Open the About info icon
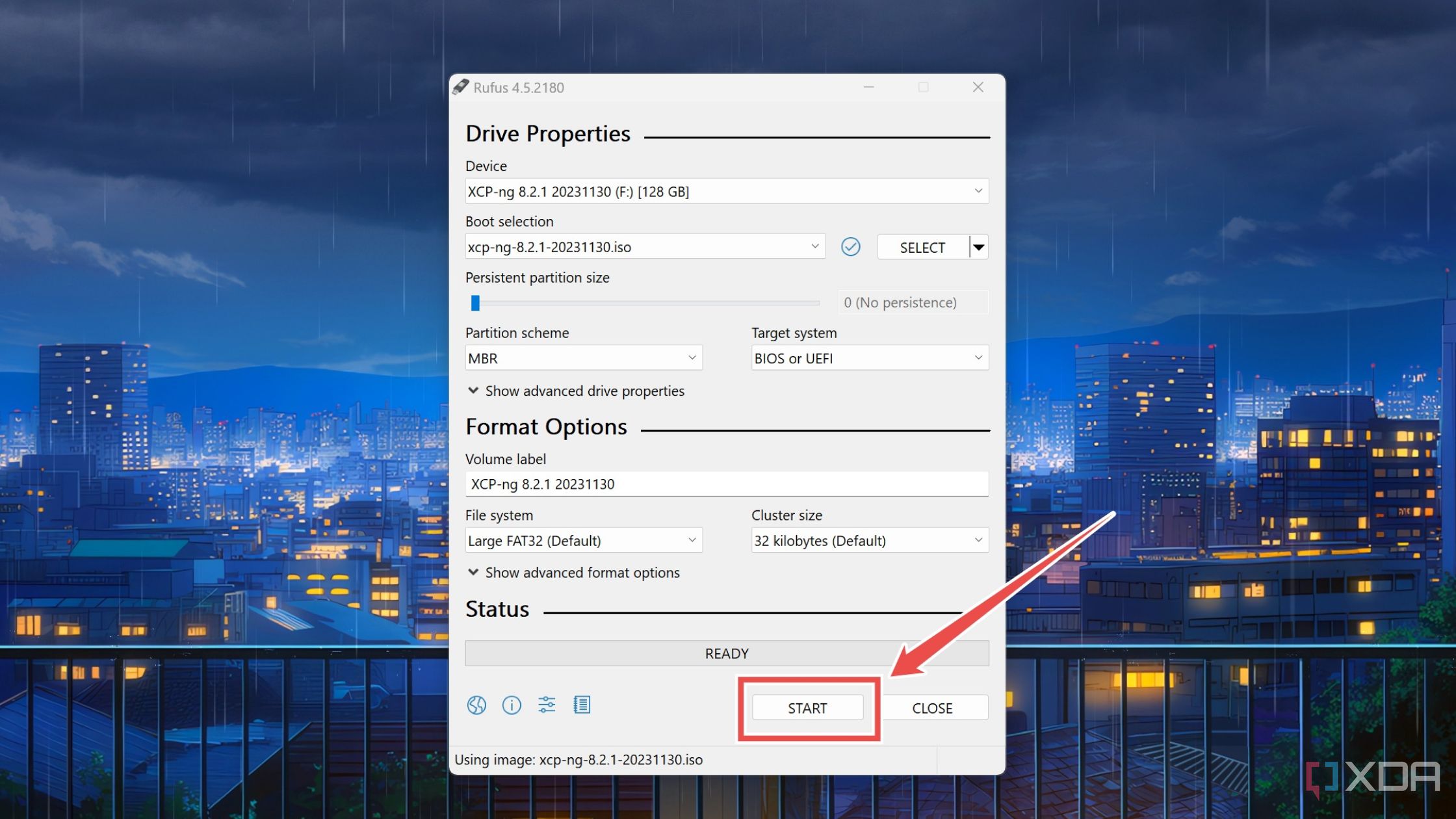 point(512,705)
